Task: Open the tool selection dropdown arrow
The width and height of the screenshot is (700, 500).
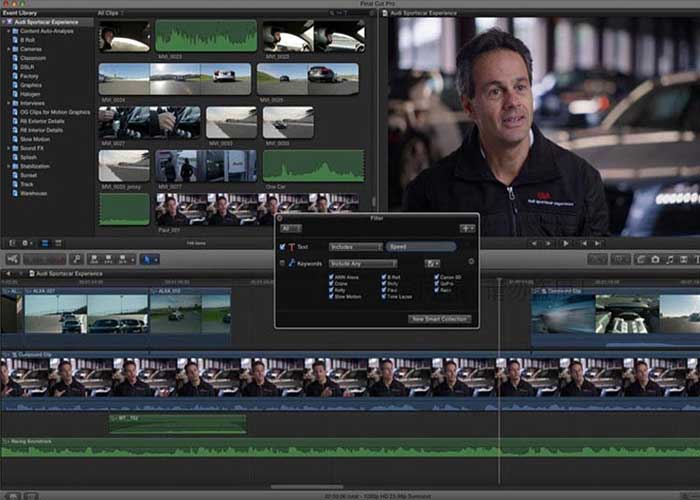Action: pyautogui.click(x=156, y=259)
